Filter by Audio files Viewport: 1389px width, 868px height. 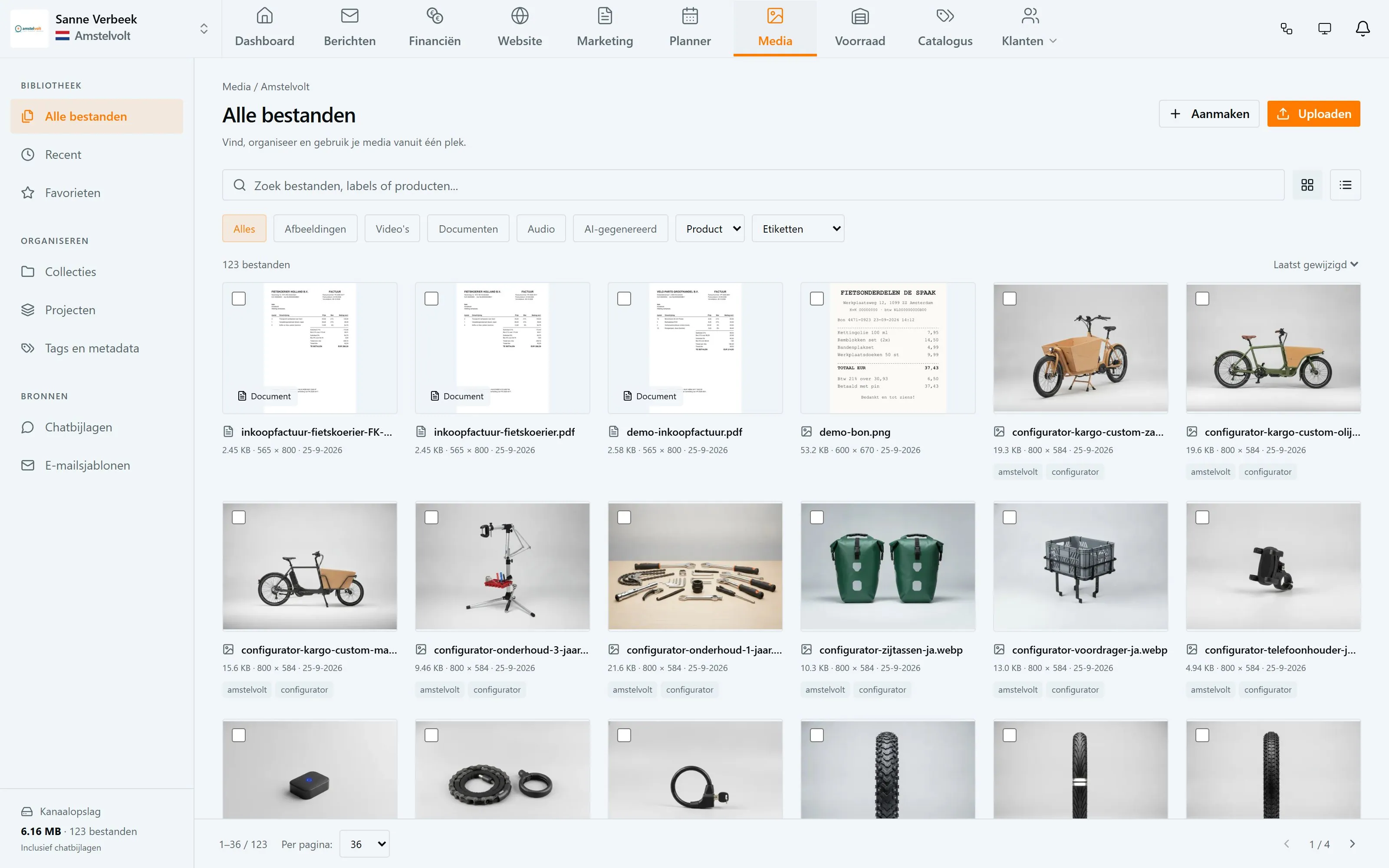tap(541, 228)
